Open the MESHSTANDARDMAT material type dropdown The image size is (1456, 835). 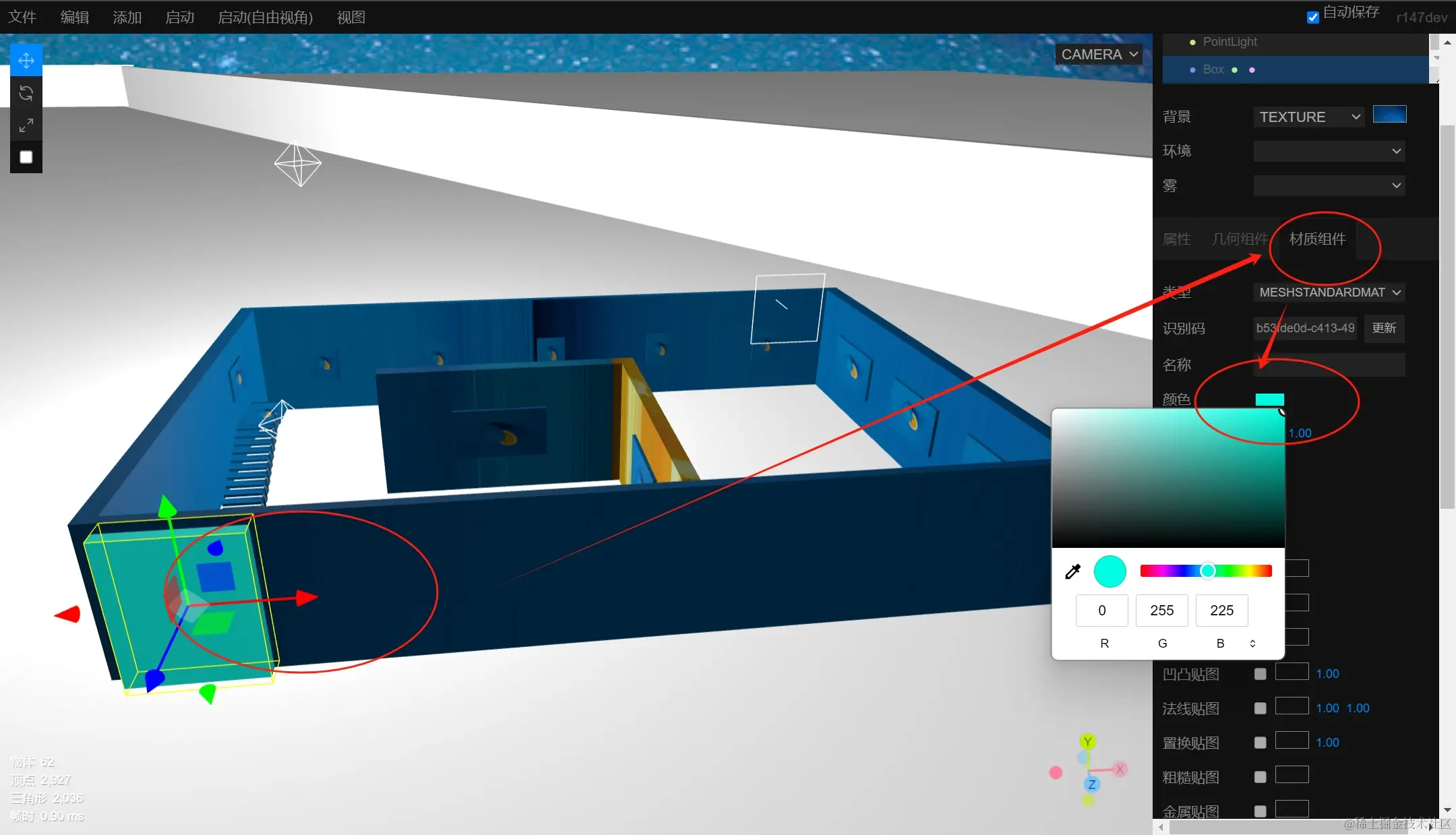1329,292
